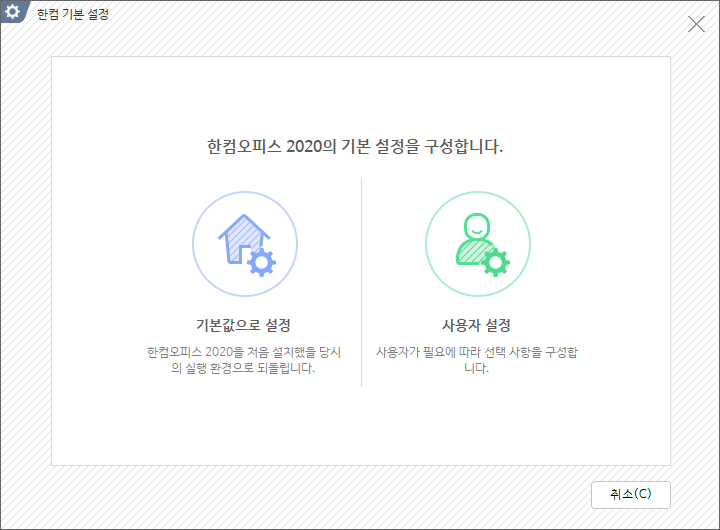
Task: Select the blue house-gear default settings icon
Action: pyautogui.click(x=245, y=244)
